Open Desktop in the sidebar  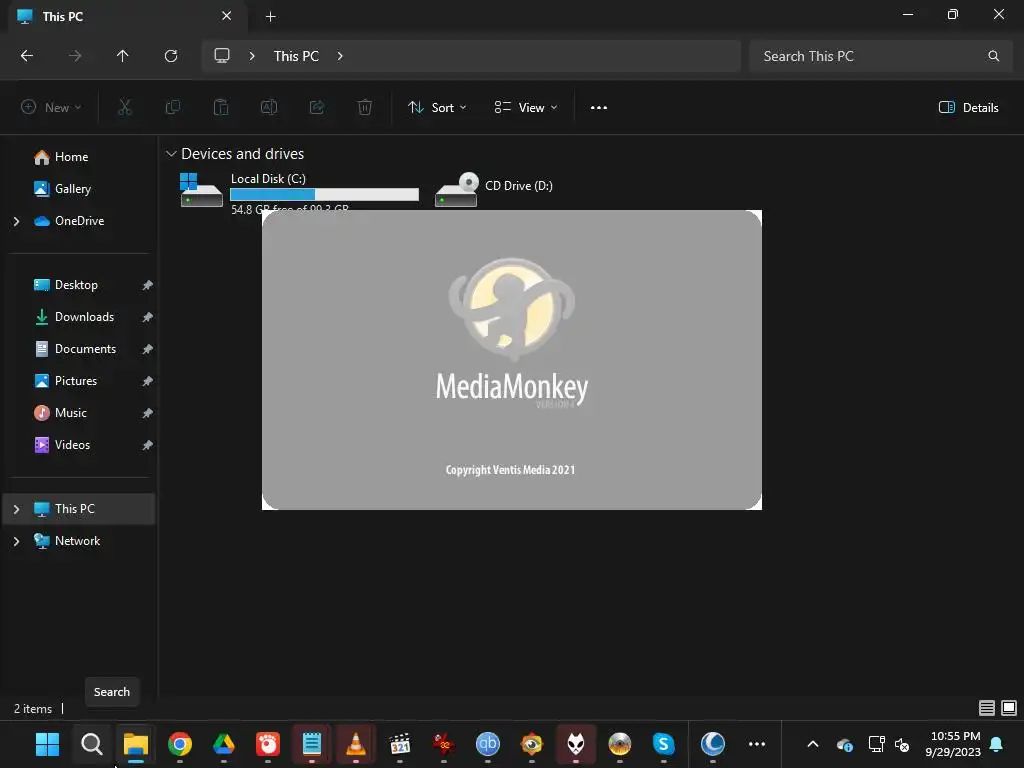78,285
